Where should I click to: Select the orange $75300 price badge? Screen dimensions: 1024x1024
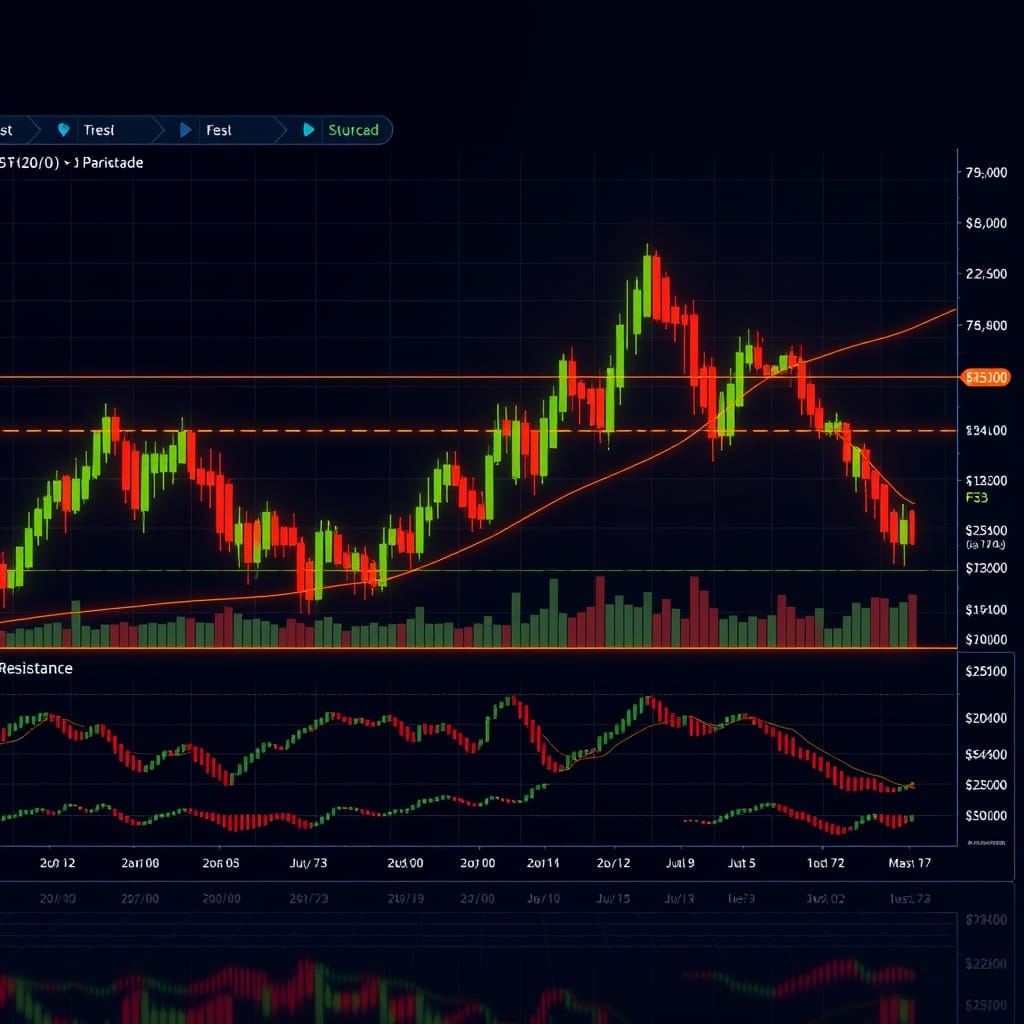[986, 377]
